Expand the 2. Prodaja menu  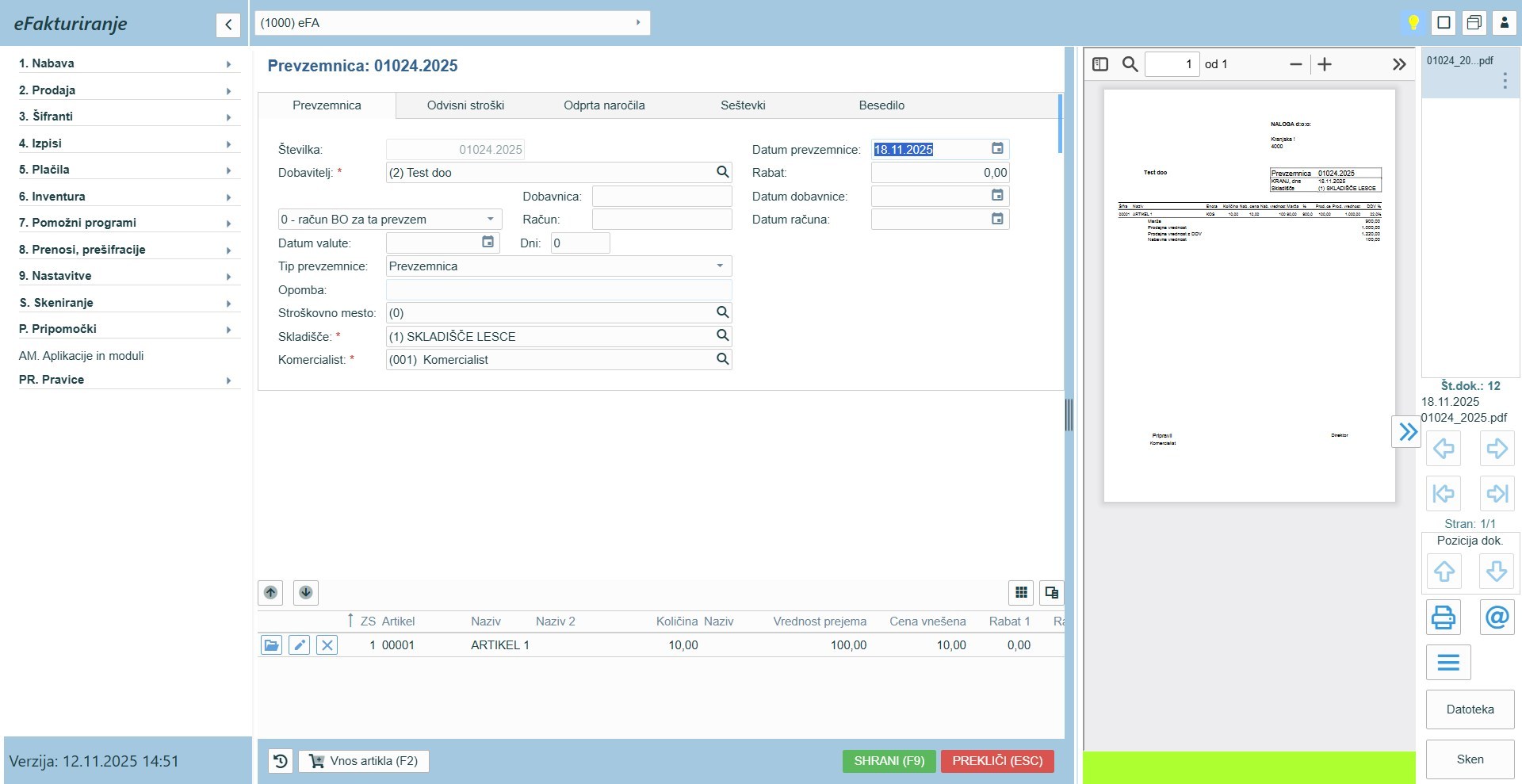click(129, 90)
